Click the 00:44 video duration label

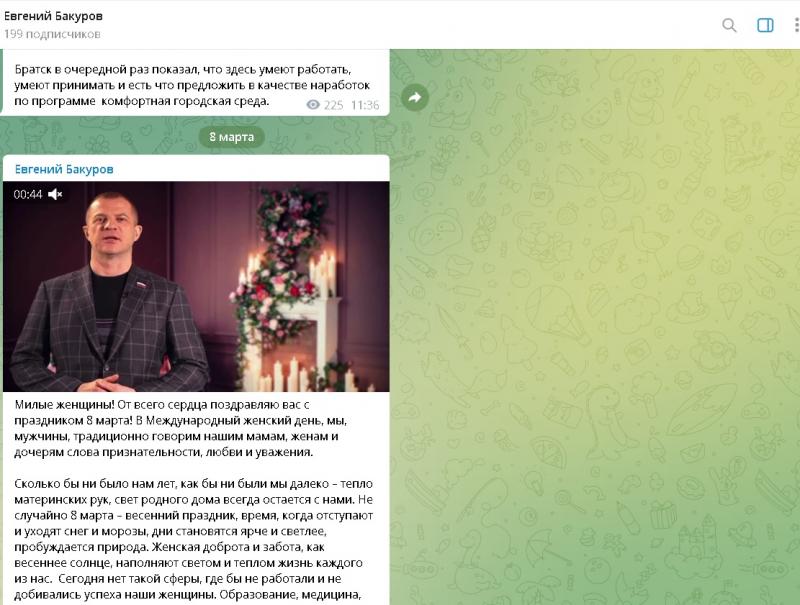[28, 194]
